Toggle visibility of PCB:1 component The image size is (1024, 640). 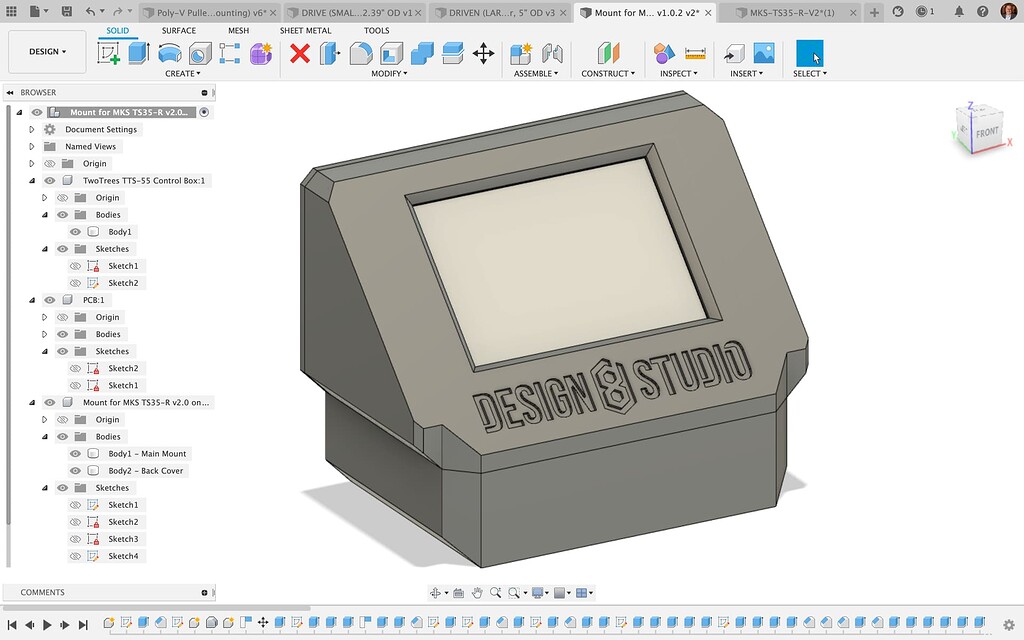50,300
